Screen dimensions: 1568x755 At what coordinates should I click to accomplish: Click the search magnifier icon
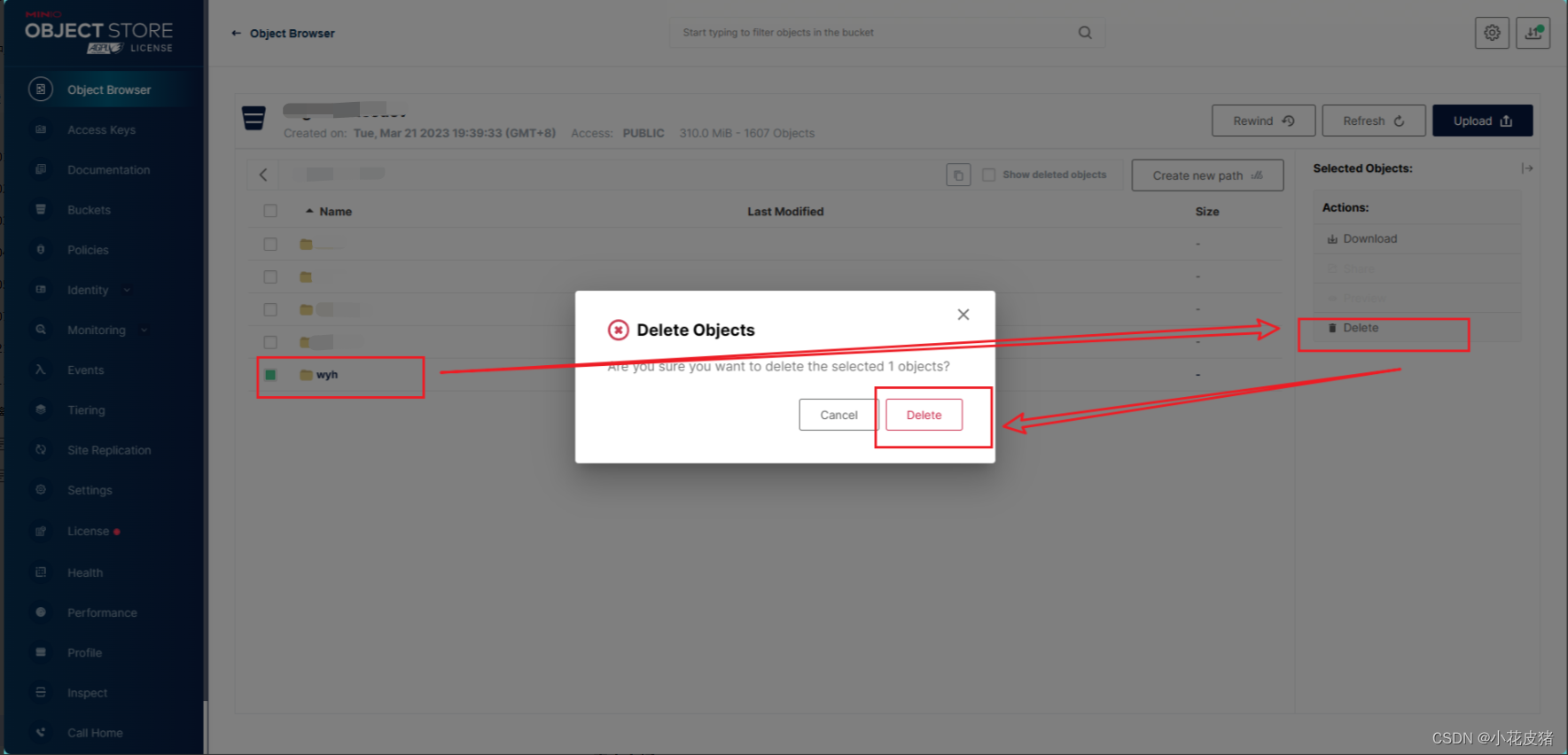[1085, 33]
